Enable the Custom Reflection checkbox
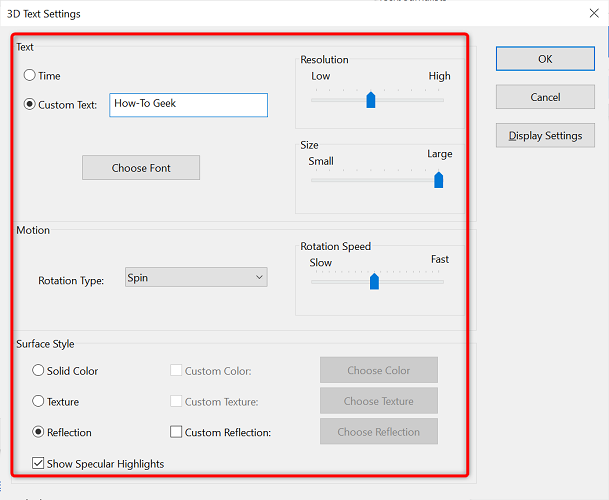This screenshot has height=500, width=609. pos(176,433)
